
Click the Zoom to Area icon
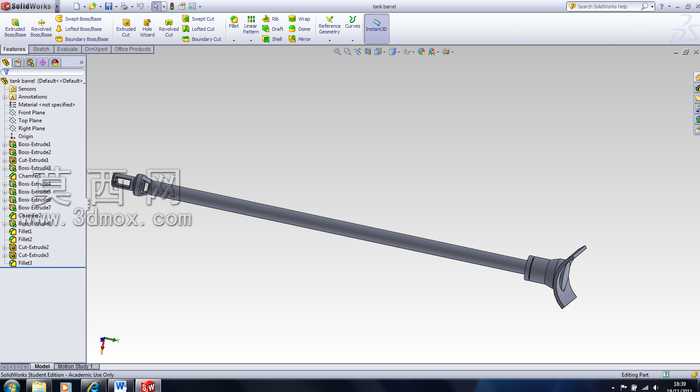tap(347, 52)
